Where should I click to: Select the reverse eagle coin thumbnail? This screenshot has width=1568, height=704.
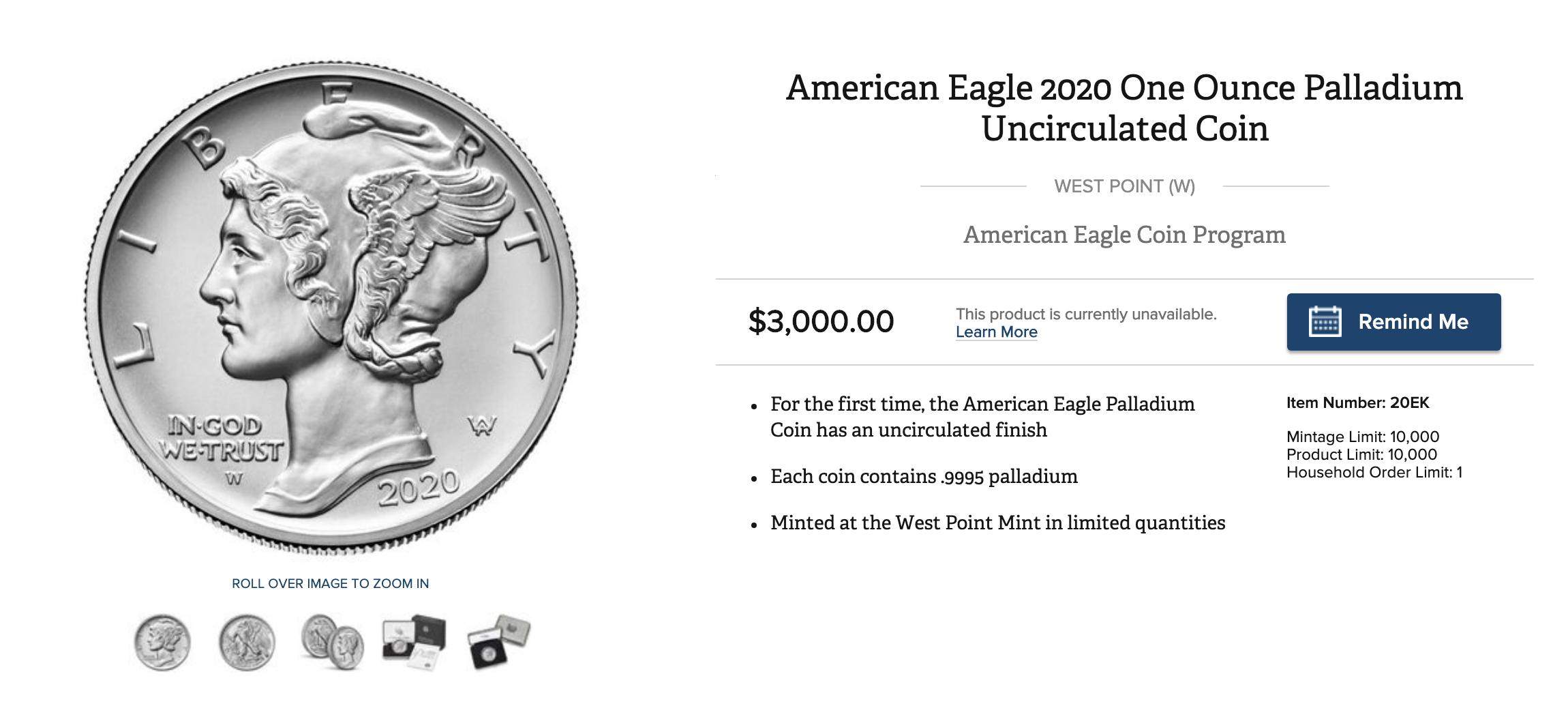click(247, 643)
